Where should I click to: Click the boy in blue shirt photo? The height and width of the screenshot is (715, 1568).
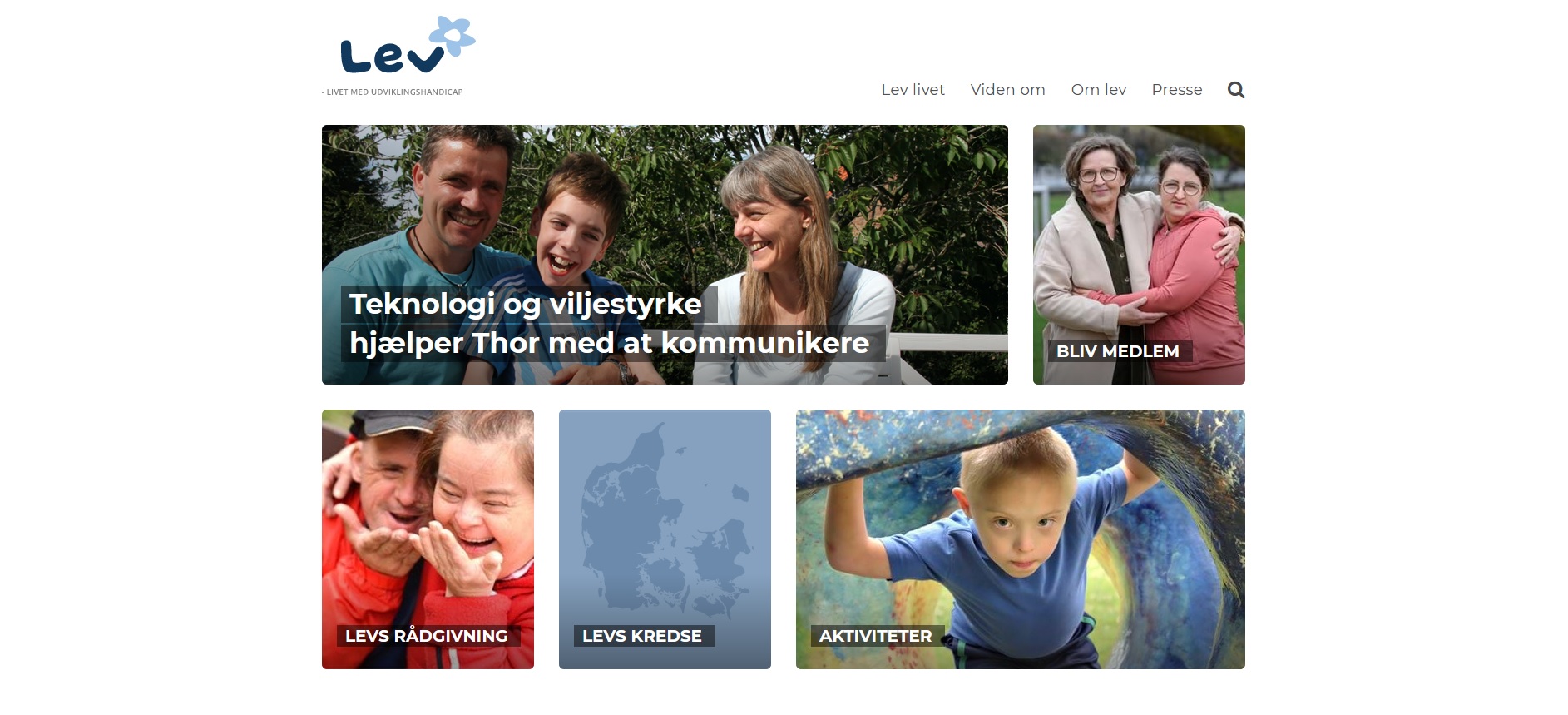point(1021,539)
